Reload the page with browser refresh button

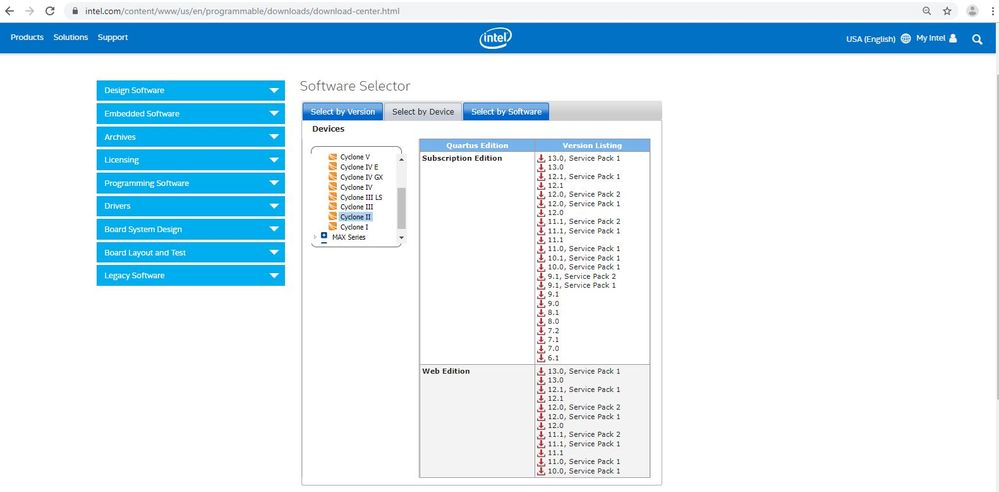(x=50, y=11)
